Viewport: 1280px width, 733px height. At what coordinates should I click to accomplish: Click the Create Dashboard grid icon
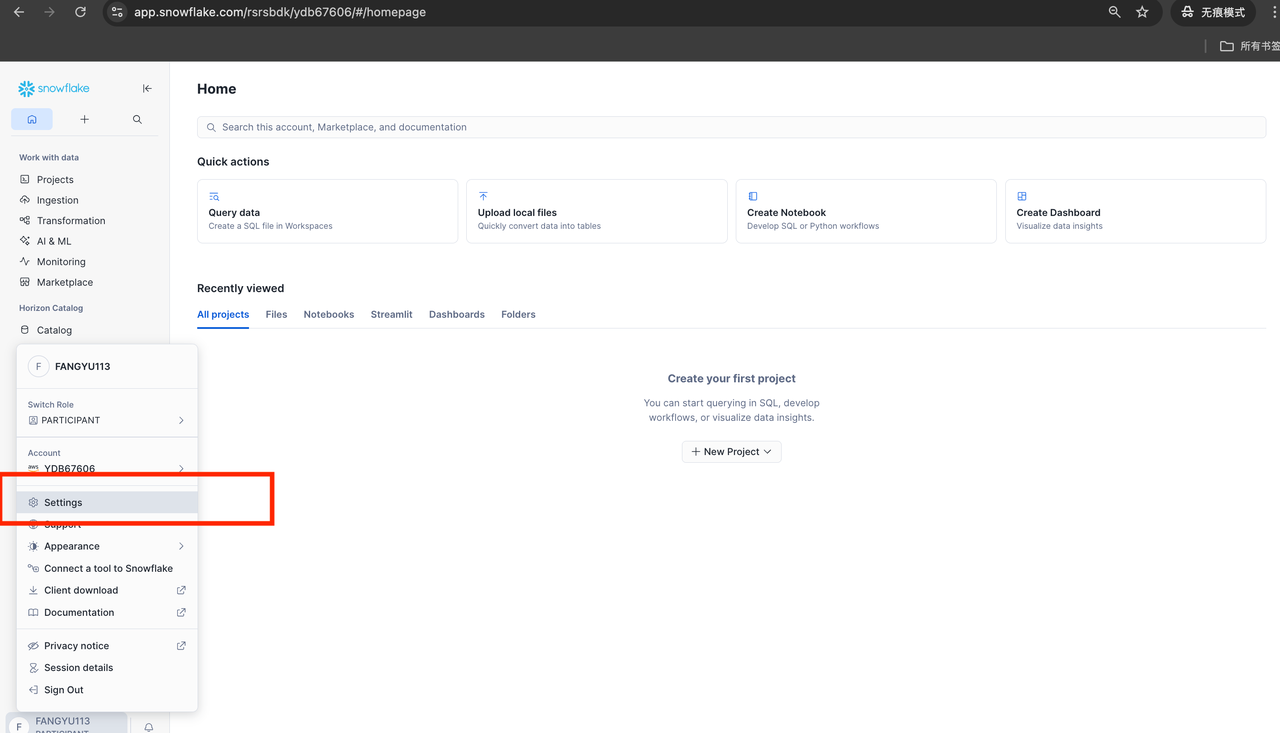click(x=1022, y=196)
